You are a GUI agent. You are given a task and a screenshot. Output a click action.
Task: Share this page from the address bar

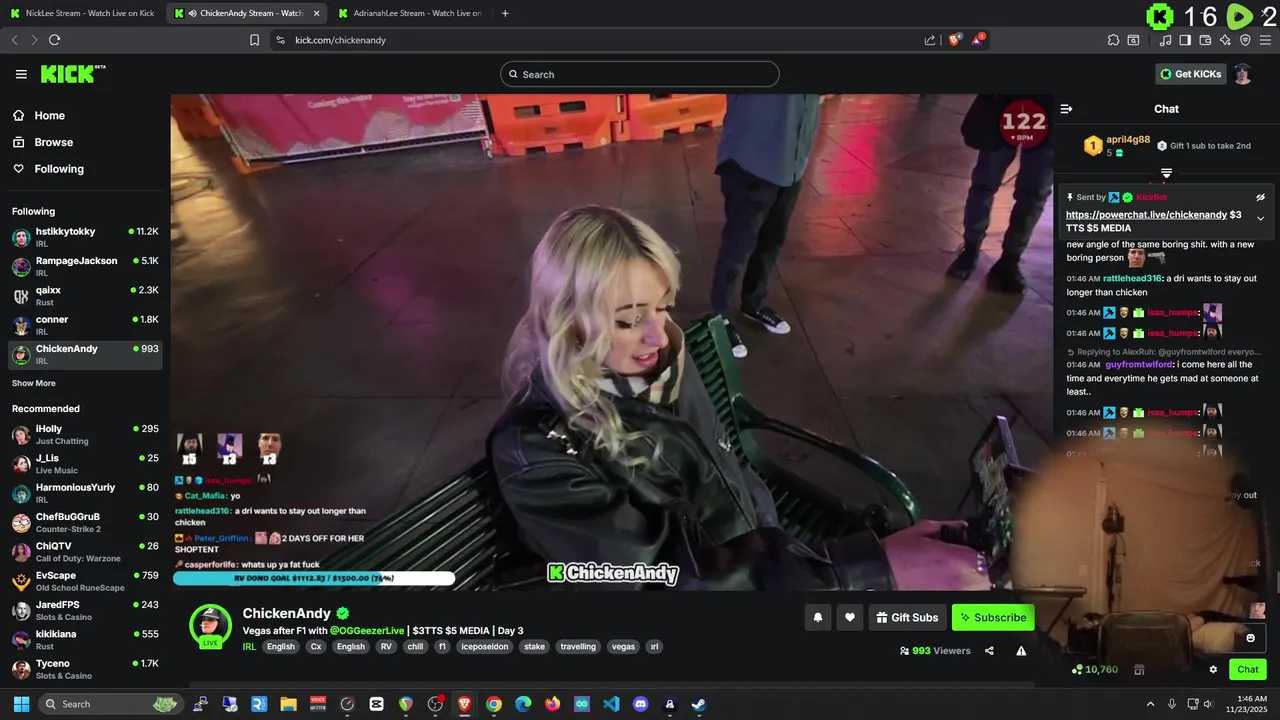[930, 40]
